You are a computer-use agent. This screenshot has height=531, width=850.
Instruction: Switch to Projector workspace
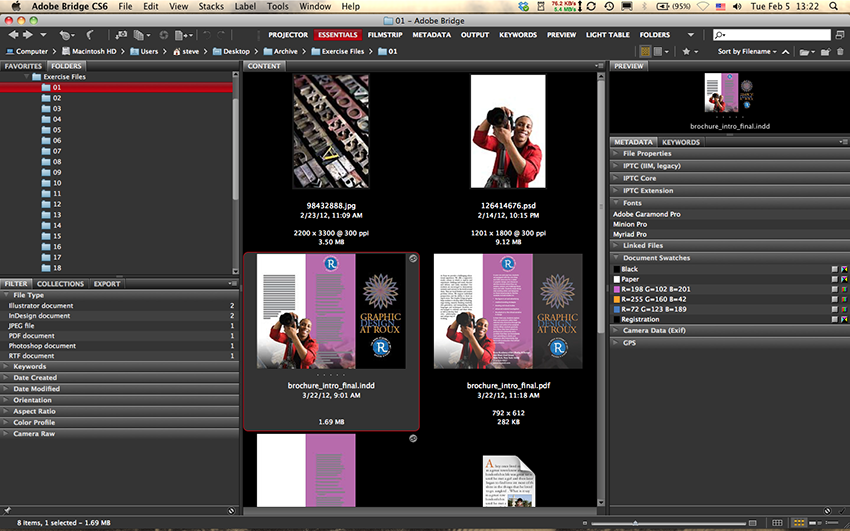tap(288, 35)
